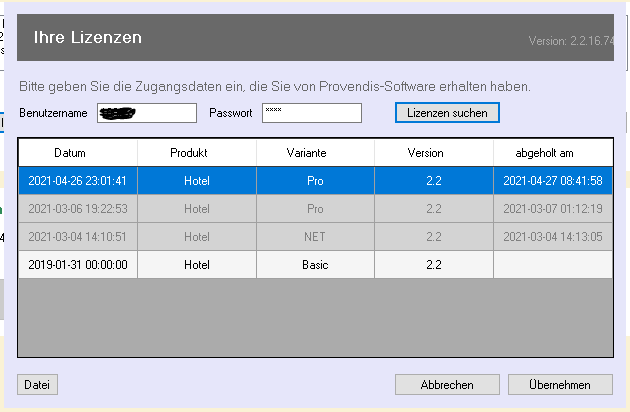Click the empty grey area below the table rows
Viewport: 630px width, 412px height.
[315, 317]
